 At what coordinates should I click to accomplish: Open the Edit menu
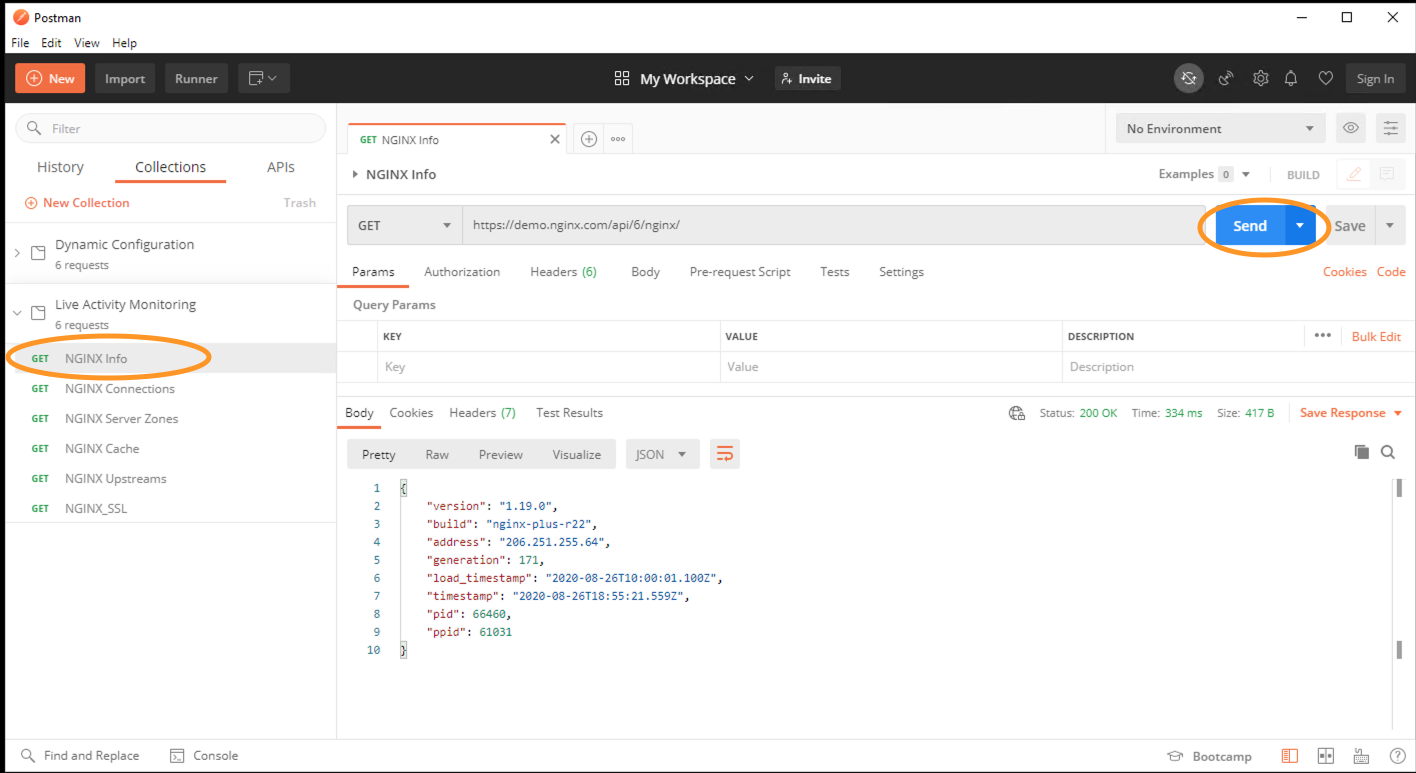[x=51, y=43]
